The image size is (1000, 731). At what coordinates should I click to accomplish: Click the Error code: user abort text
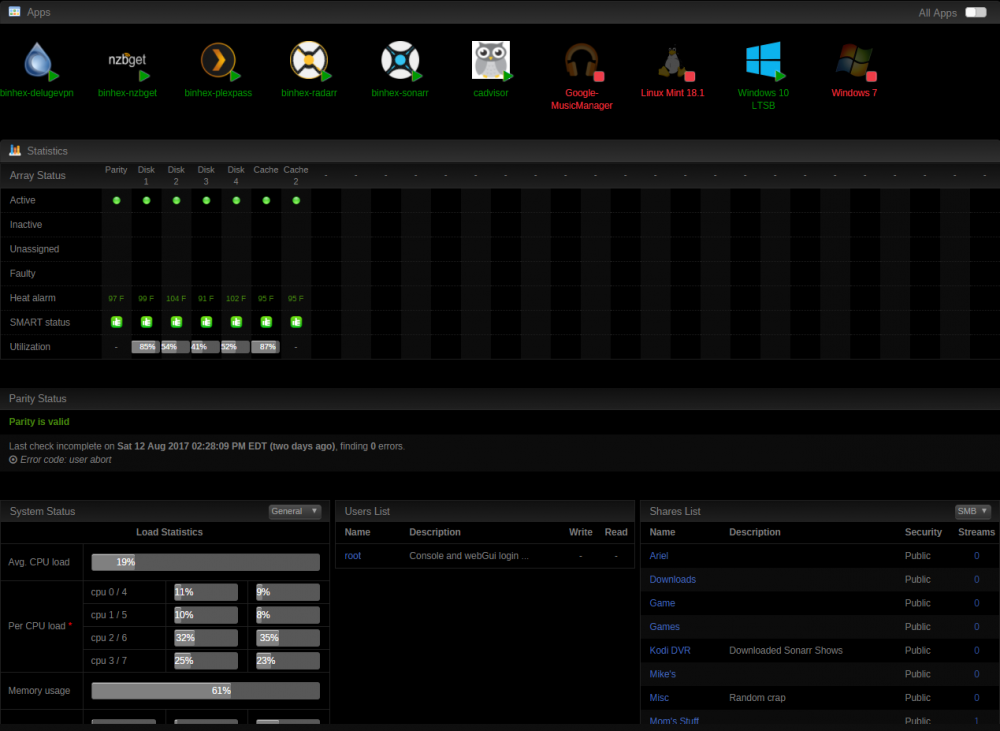point(66,459)
